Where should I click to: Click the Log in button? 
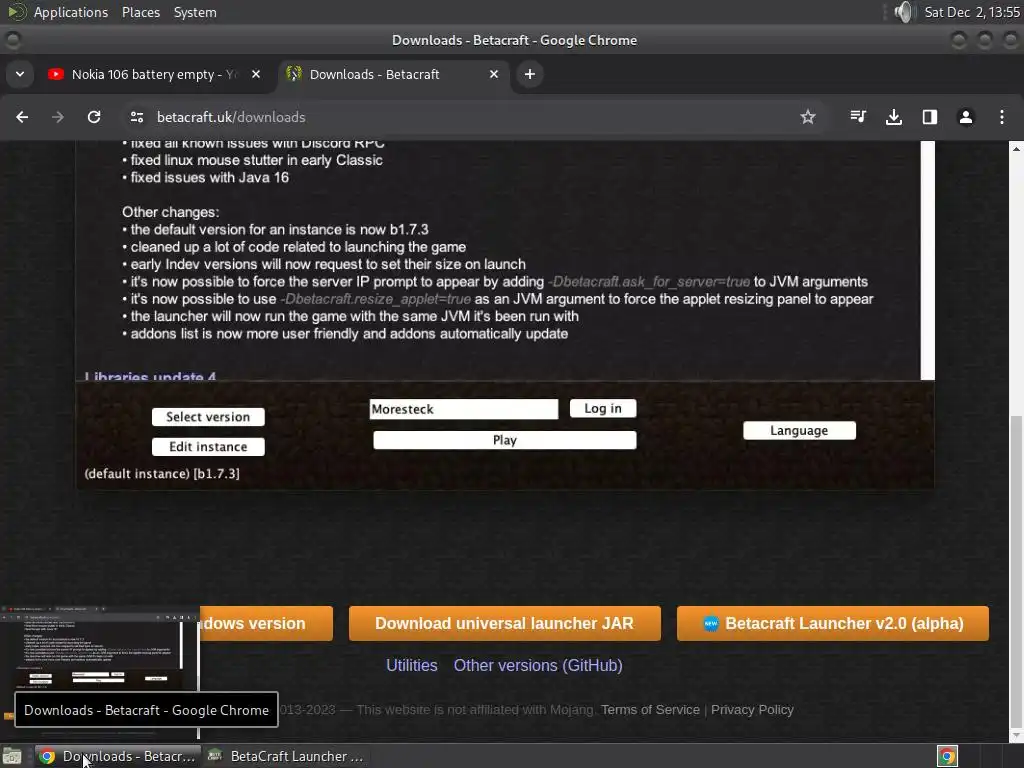point(603,408)
